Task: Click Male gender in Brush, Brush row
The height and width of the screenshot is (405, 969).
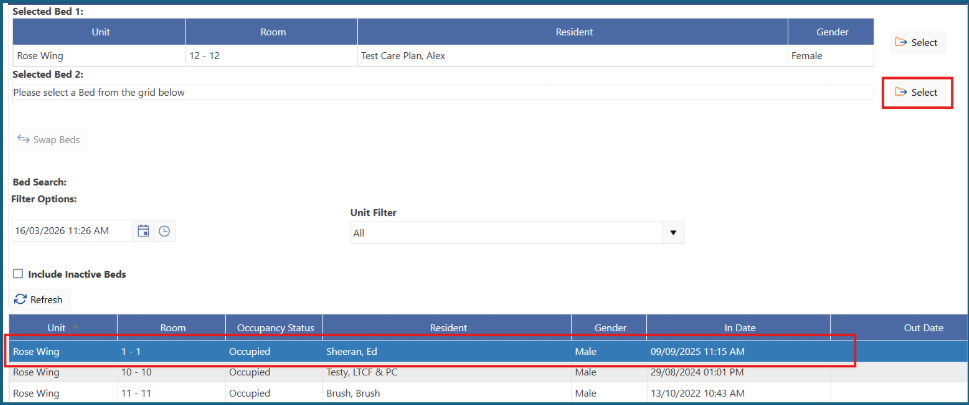Action: tap(609, 393)
